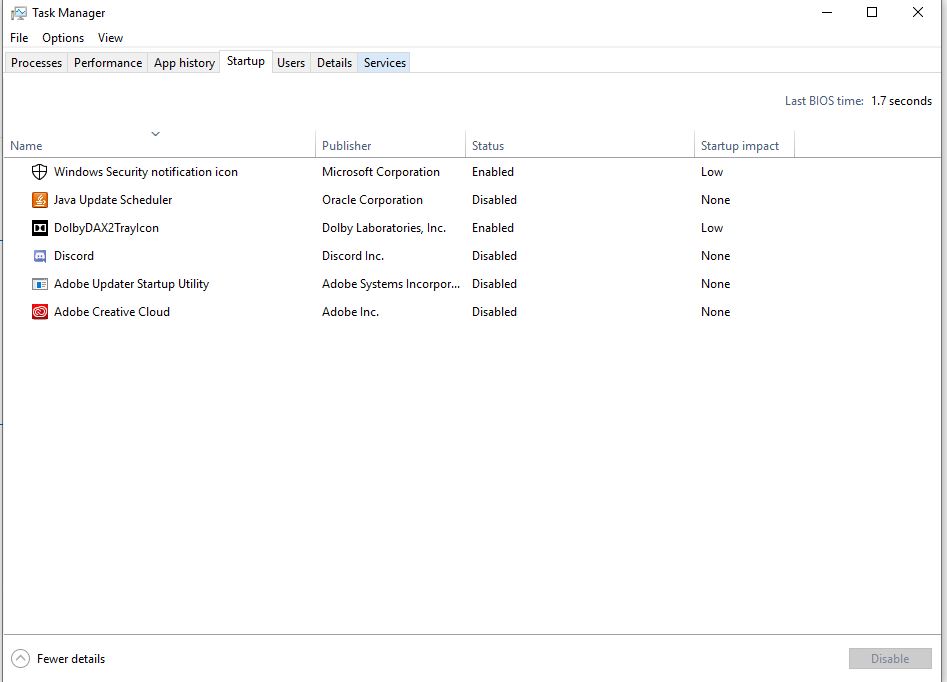Select Adobe Creative Cloud entry
The width and height of the screenshot is (947, 682).
pyautogui.click(x=472, y=312)
